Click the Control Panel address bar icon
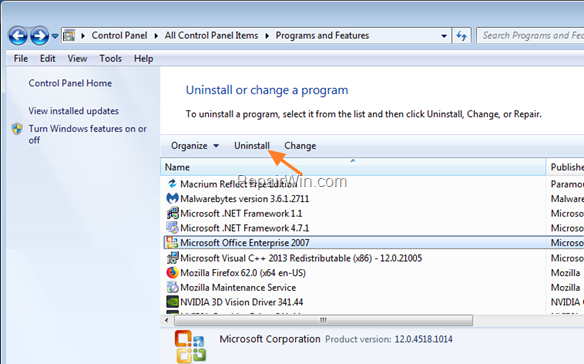This screenshot has width=584, height=364. (69, 36)
